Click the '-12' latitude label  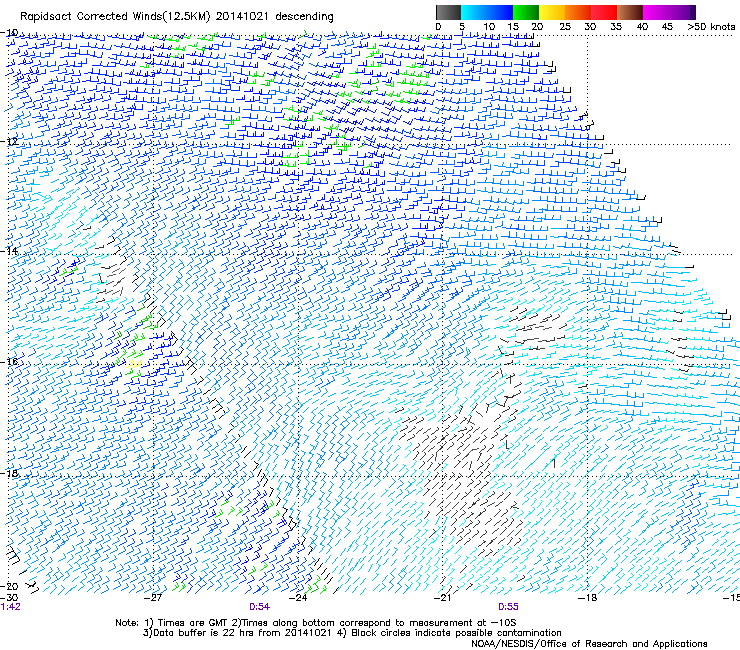(x=9, y=141)
